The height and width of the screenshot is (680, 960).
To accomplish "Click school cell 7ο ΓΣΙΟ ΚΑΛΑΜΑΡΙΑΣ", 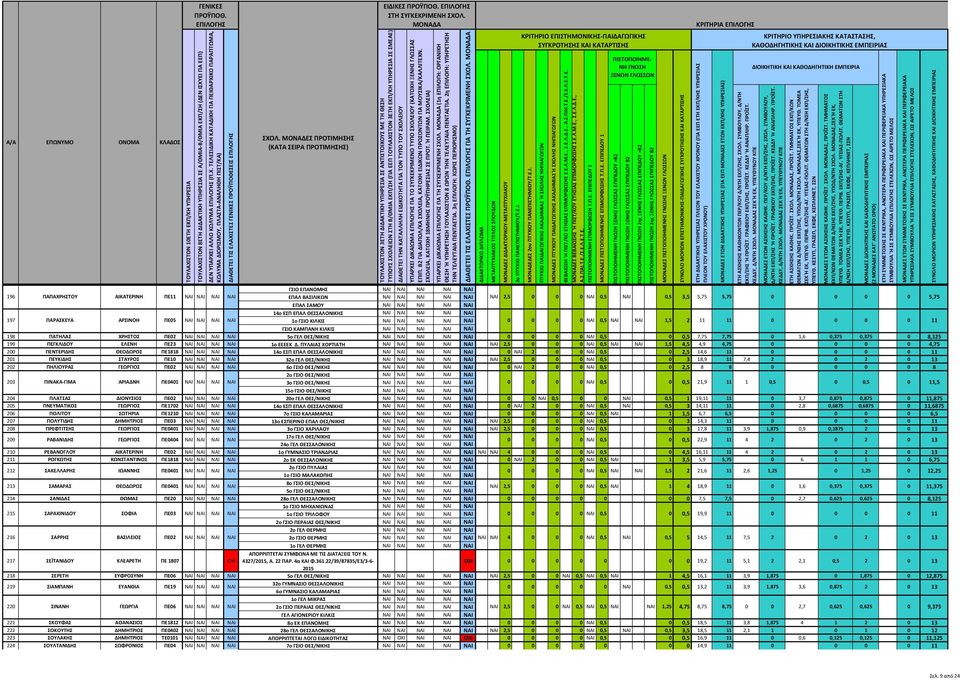I will [307, 413].
